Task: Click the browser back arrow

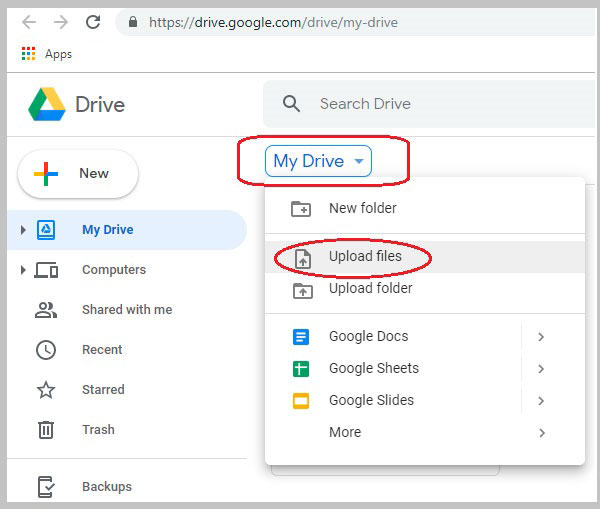Action: coord(29,22)
